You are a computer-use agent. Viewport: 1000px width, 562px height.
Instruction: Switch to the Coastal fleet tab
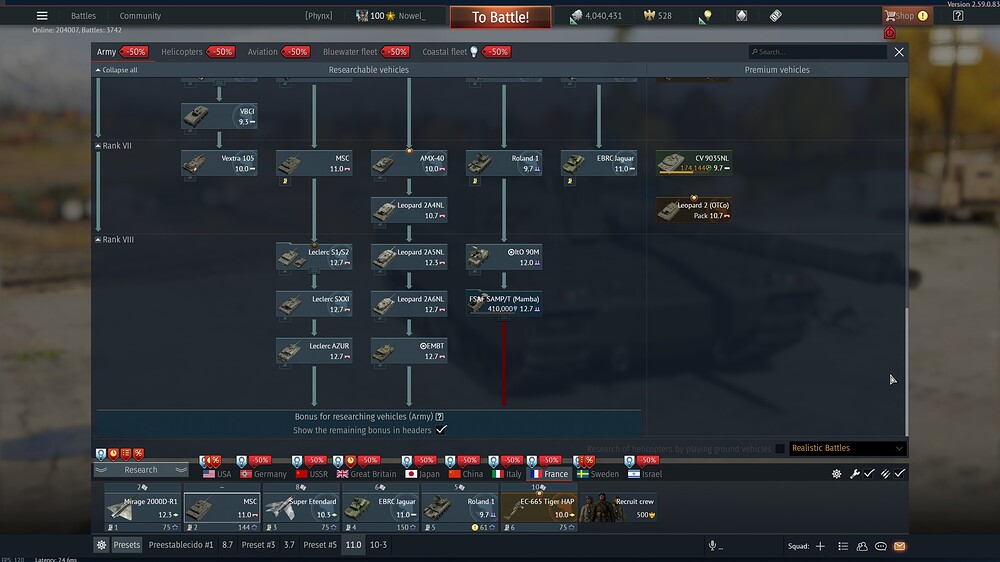coord(445,52)
